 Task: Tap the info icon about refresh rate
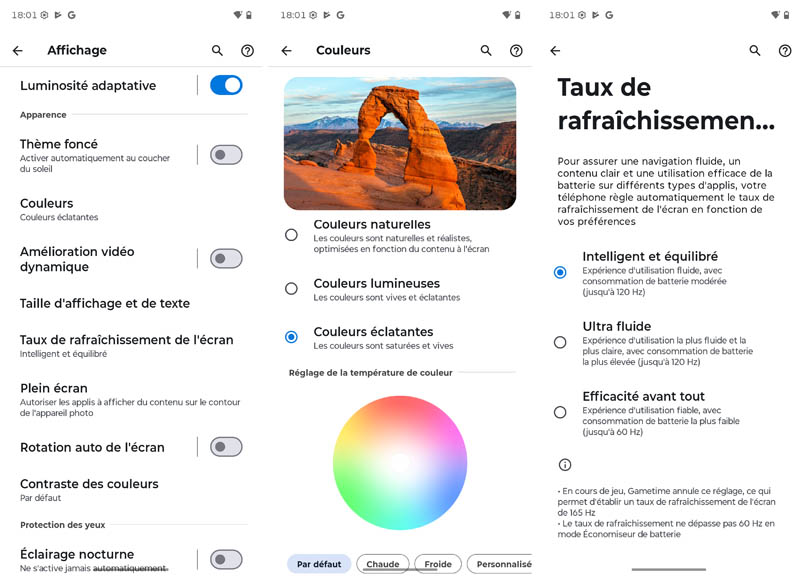(x=565, y=465)
